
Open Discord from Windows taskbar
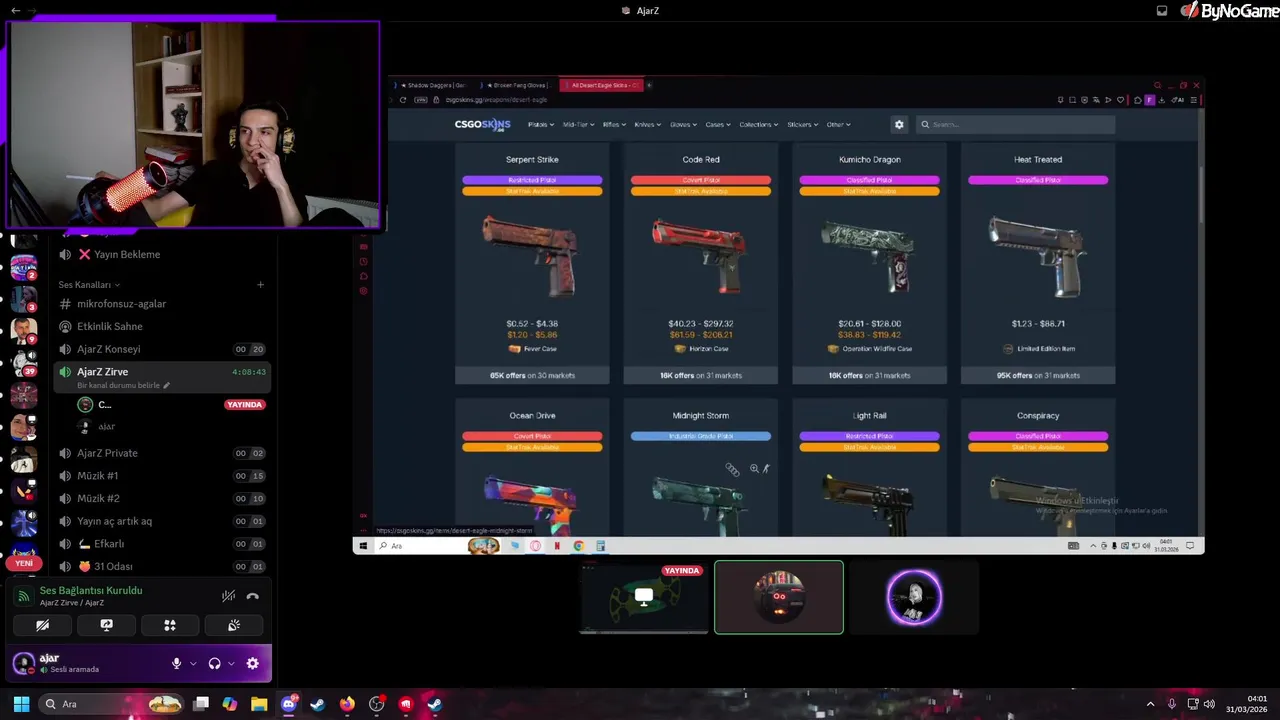point(289,704)
